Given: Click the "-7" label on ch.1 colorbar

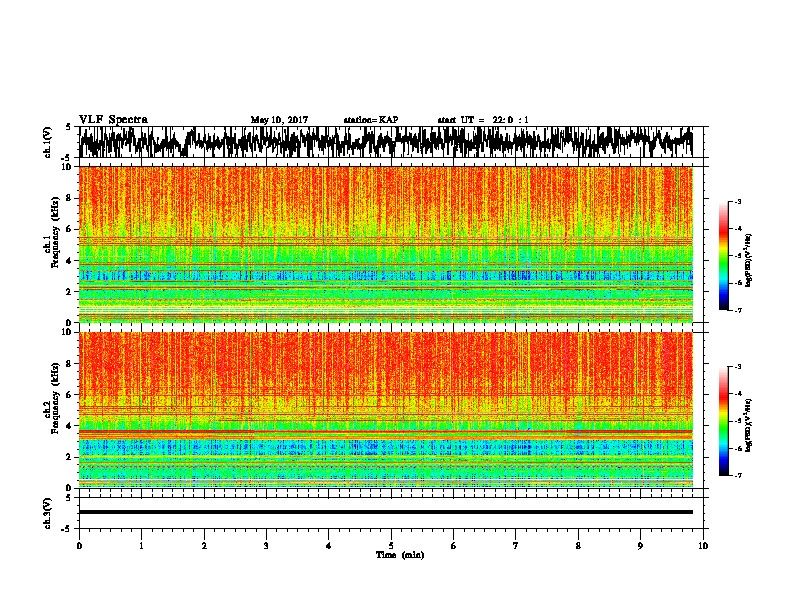Looking at the screenshot, I should (x=737, y=310).
